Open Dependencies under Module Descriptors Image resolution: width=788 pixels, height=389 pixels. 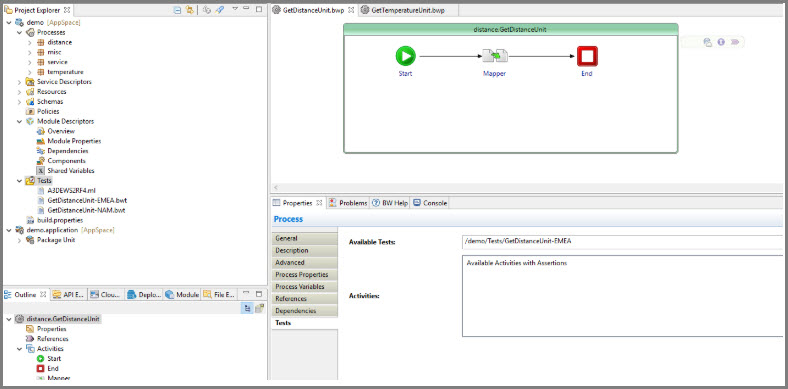[x=62, y=151]
